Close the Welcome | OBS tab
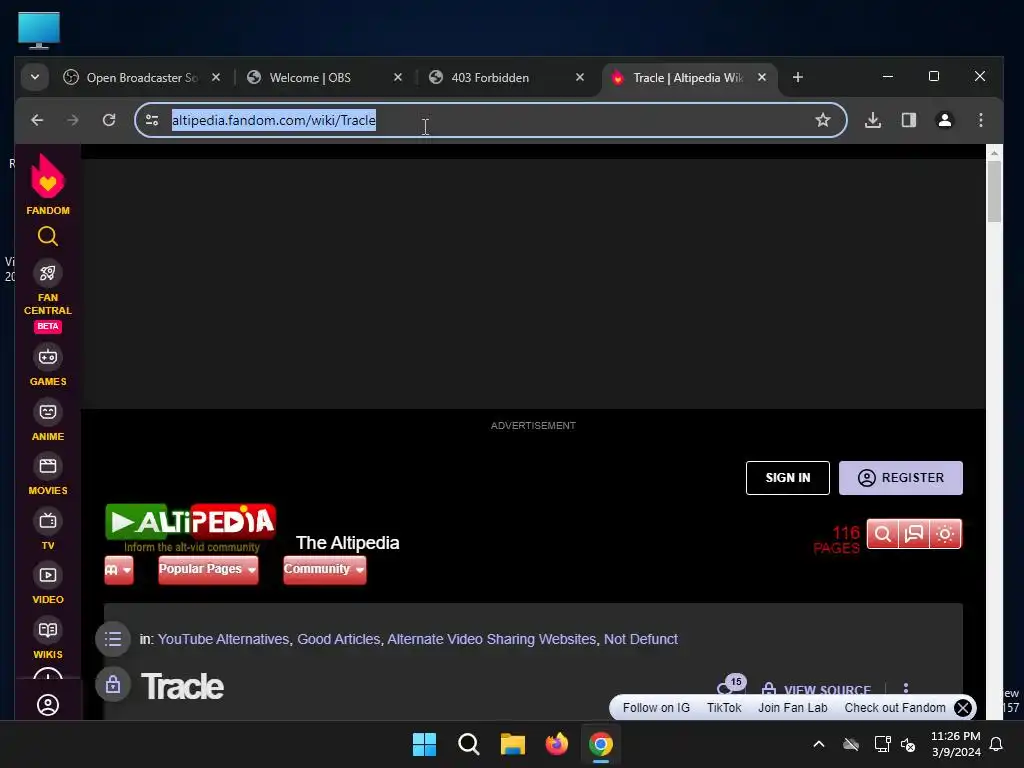This screenshot has height=768, width=1024. [x=398, y=78]
